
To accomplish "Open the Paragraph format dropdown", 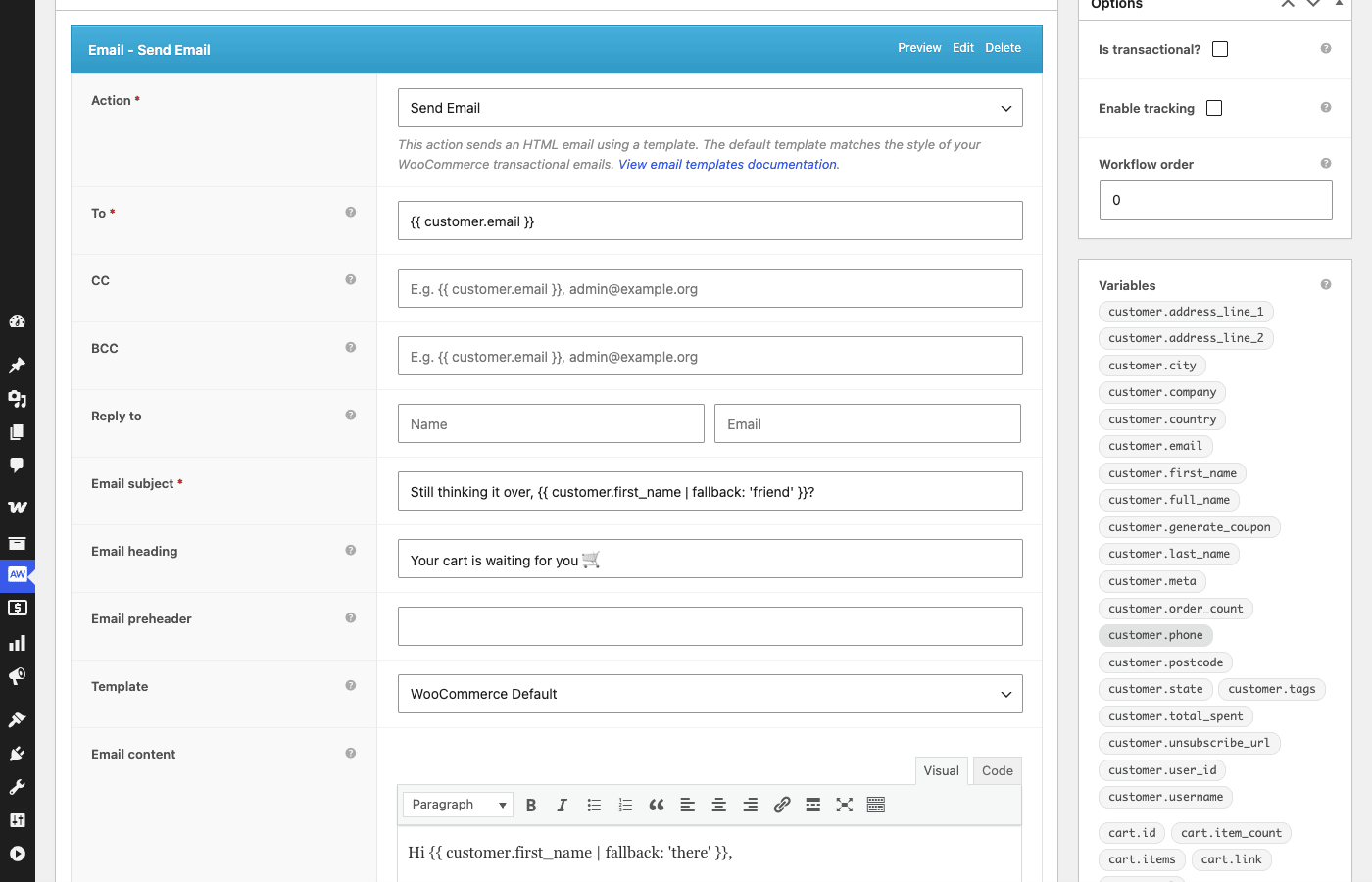I will pos(458,805).
